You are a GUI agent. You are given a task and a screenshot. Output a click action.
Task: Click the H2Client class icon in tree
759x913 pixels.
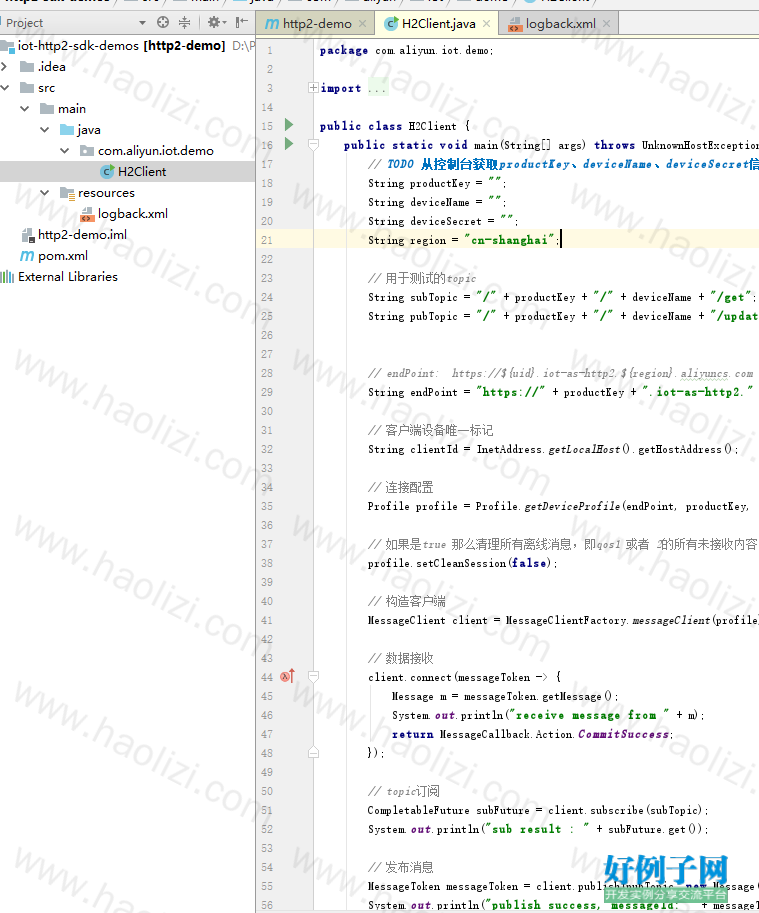point(107,172)
